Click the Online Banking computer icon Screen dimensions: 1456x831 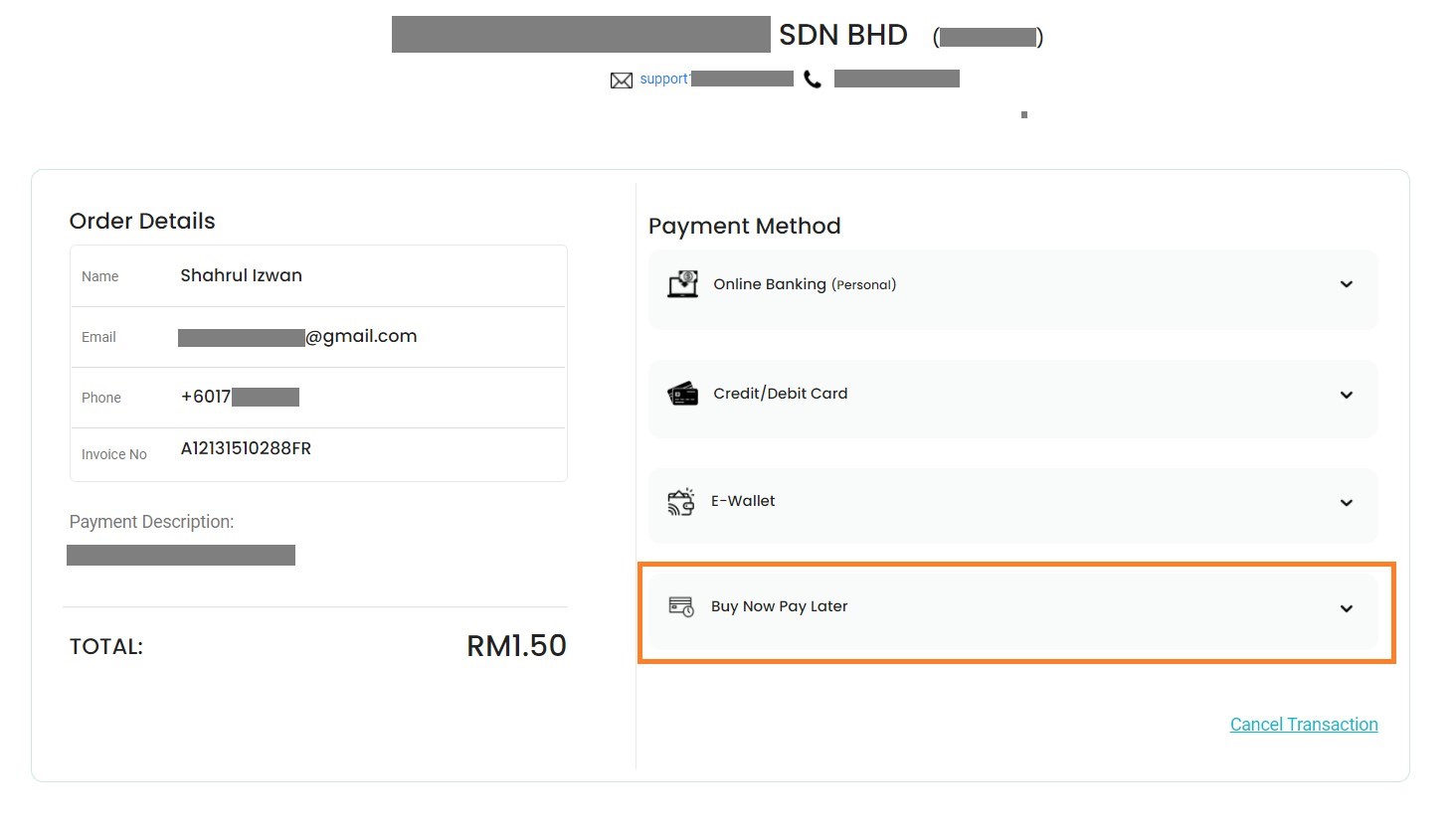tap(682, 284)
